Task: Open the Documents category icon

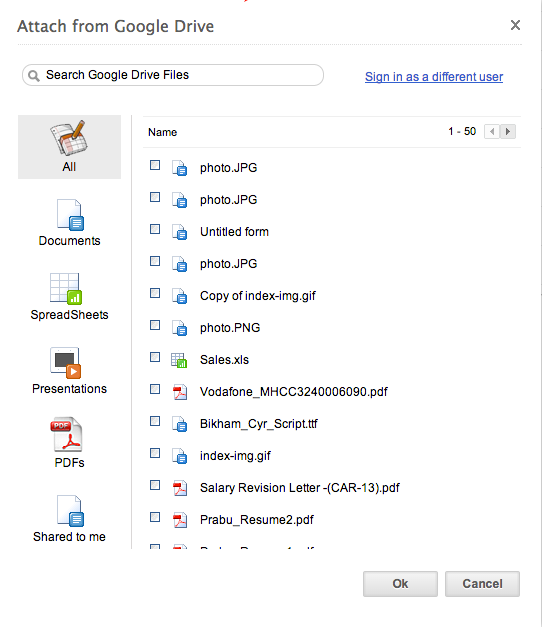Action: pyautogui.click(x=69, y=215)
